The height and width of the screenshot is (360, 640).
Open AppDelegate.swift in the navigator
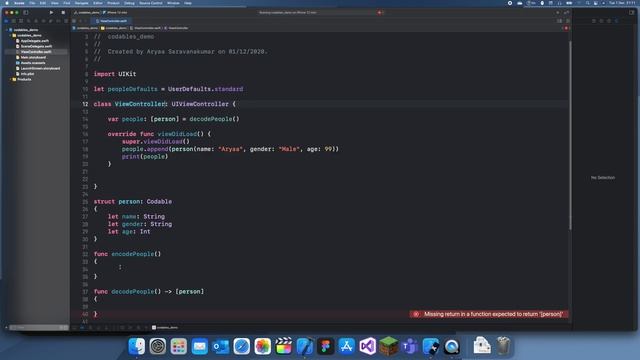pos(34,41)
